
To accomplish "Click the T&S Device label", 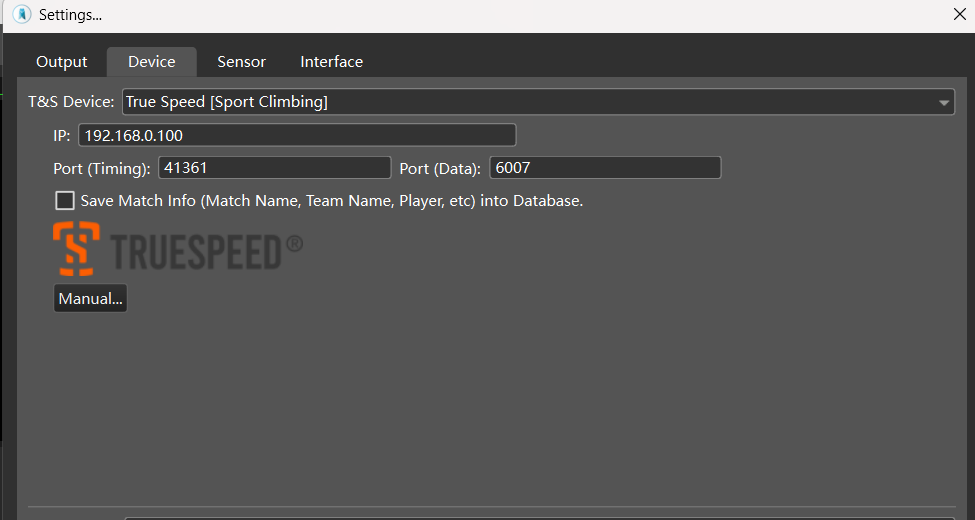I will [x=71, y=102].
